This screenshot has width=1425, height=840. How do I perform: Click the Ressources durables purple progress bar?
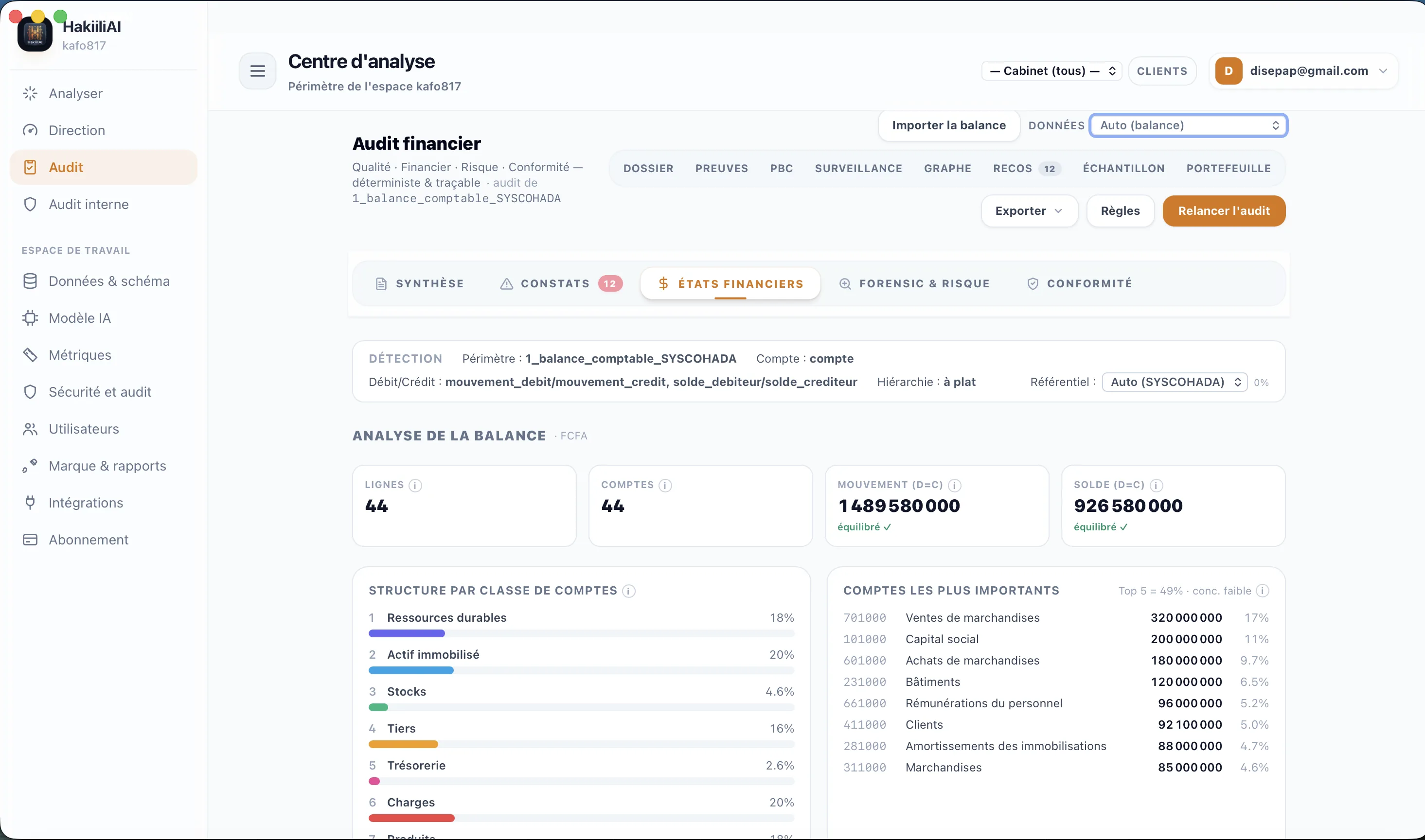[x=407, y=633]
